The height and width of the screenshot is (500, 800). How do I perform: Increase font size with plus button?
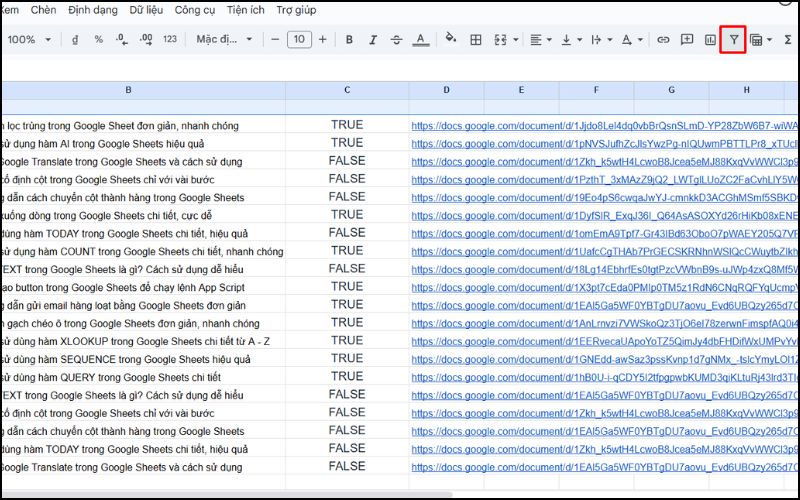(x=322, y=40)
